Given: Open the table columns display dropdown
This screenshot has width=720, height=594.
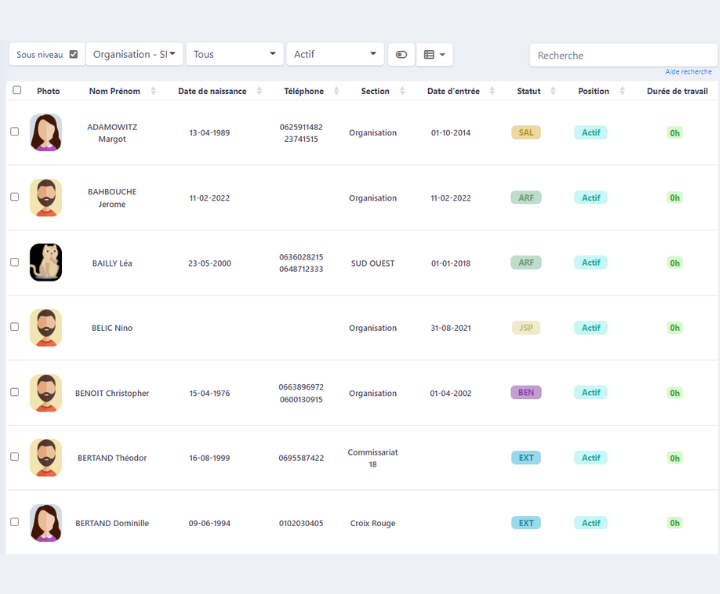Looking at the screenshot, I should coord(434,55).
